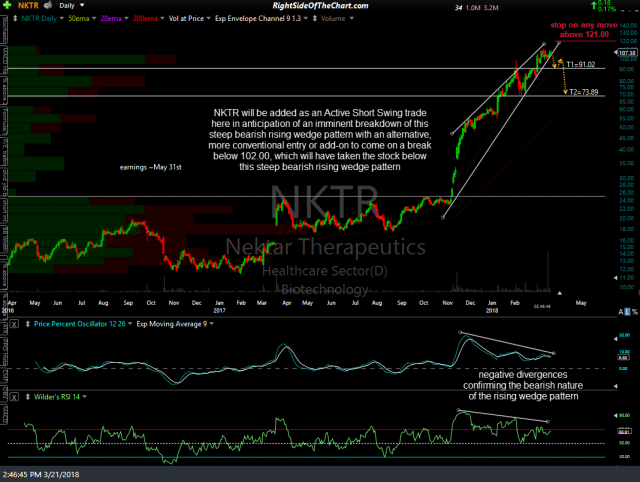Screen dimensions: 640x482
Task: Click the 6.60 PPO value label
Action: (623, 358)
